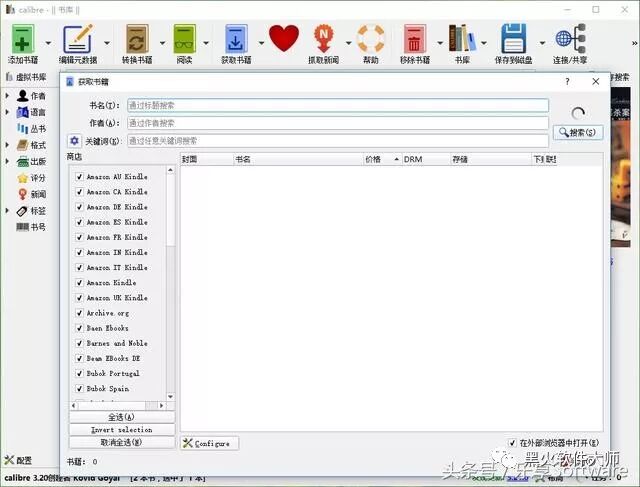
Task: Click the Get books (获取书籍) toolbar icon
Action: pos(236,38)
